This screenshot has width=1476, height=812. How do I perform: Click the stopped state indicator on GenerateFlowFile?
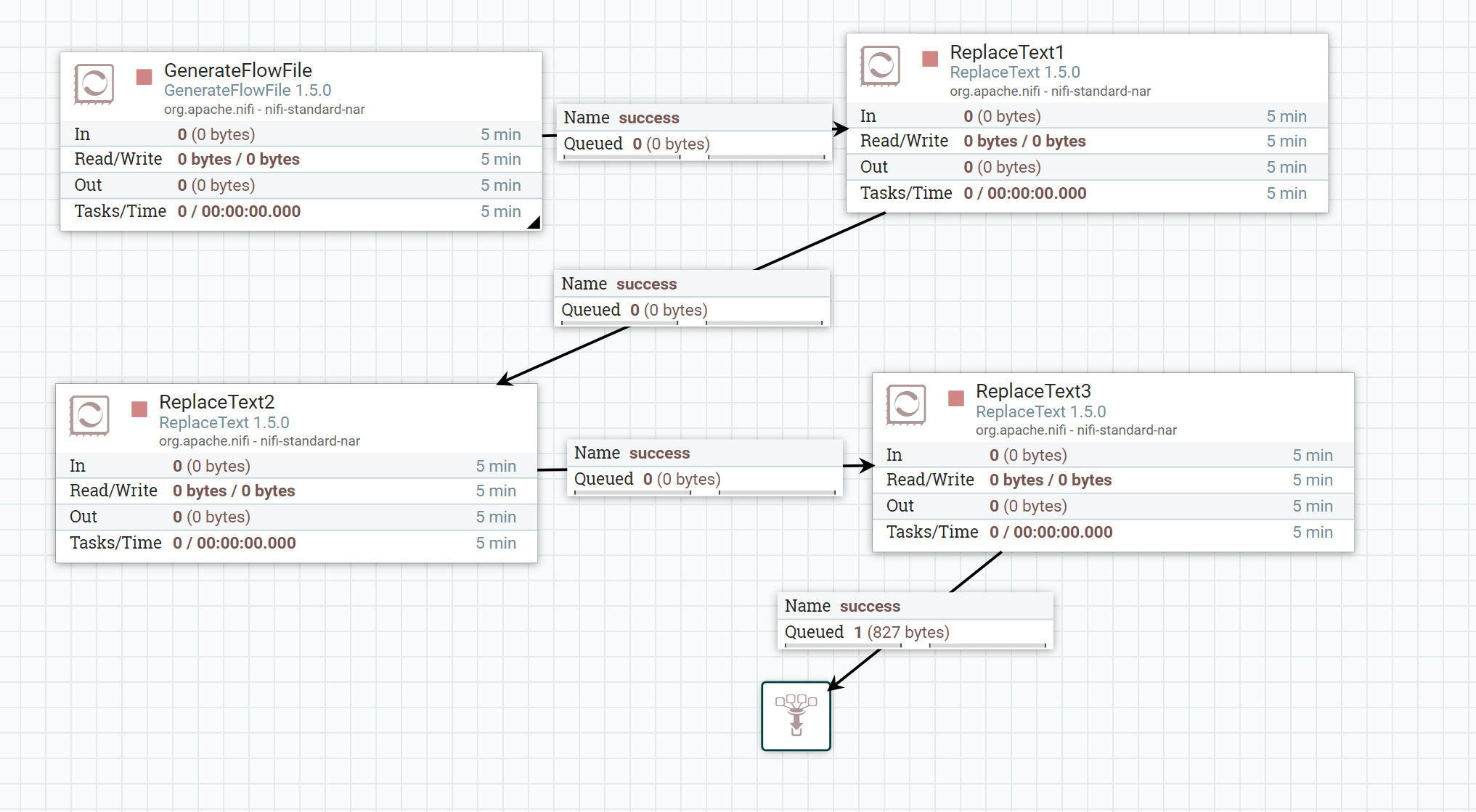pos(143,78)
